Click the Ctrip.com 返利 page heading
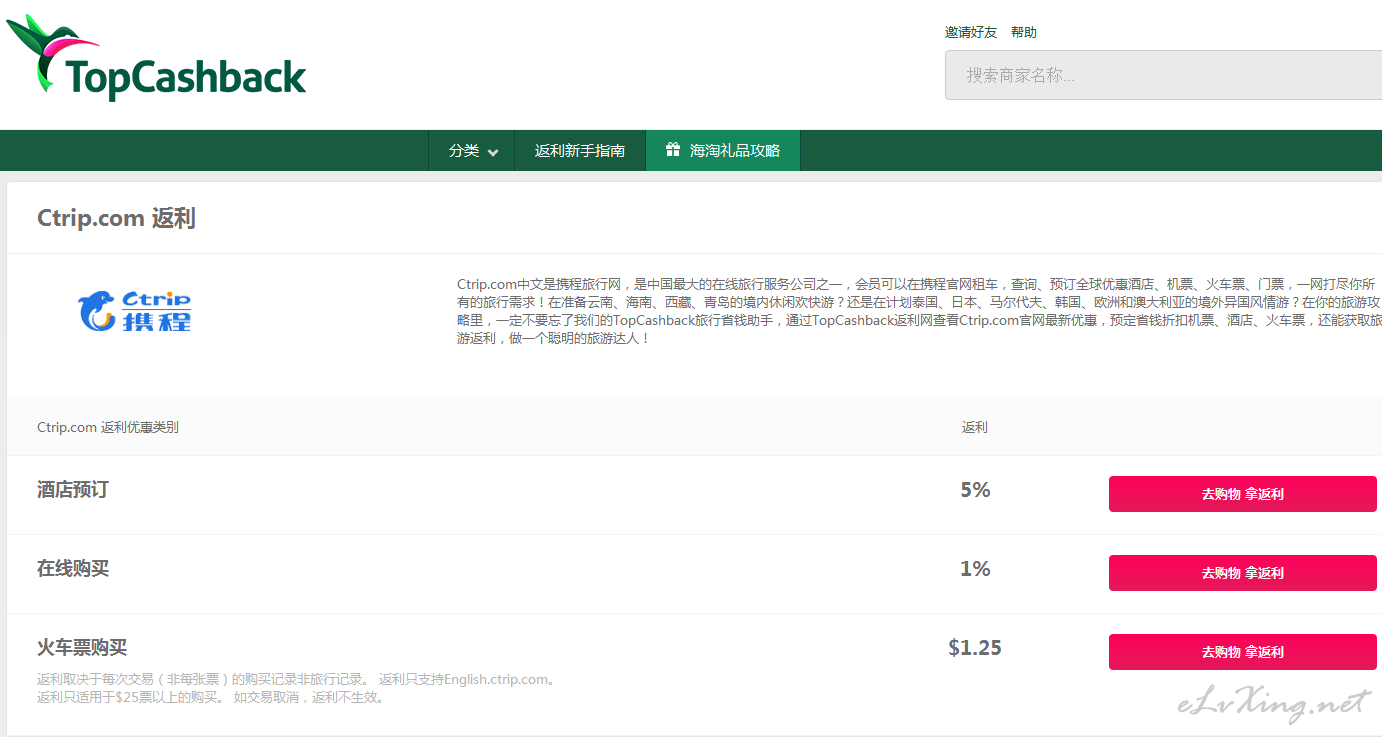1382x737 pixels. click(x=116, y=218)
